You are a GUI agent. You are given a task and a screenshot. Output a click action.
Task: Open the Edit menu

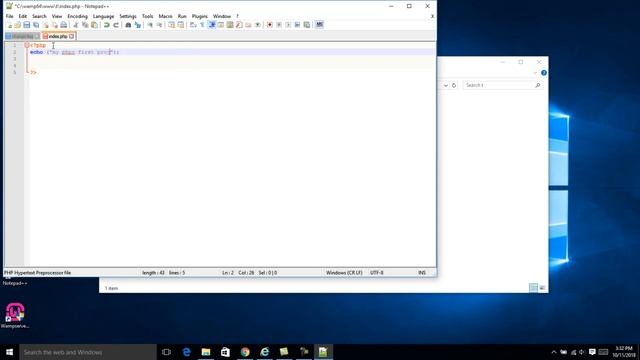click(23, 16)
